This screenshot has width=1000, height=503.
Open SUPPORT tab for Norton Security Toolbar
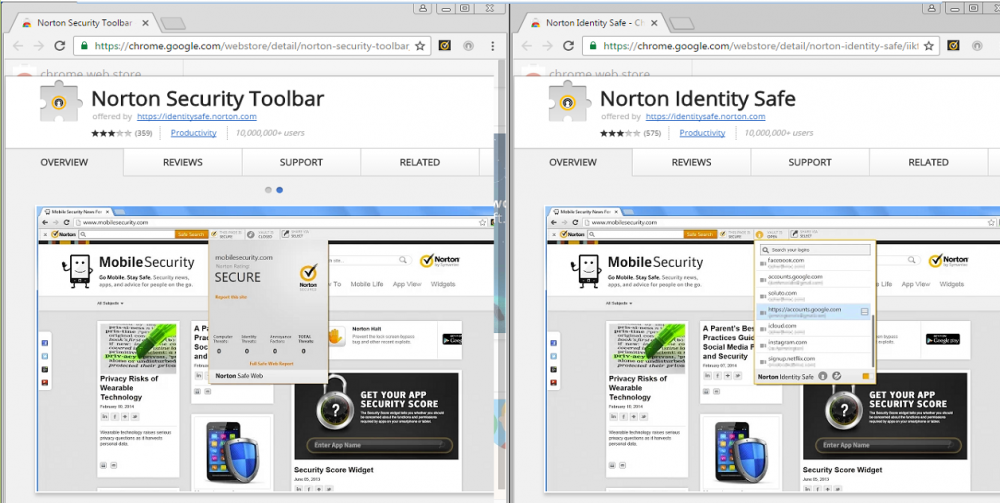click(301, 163)
